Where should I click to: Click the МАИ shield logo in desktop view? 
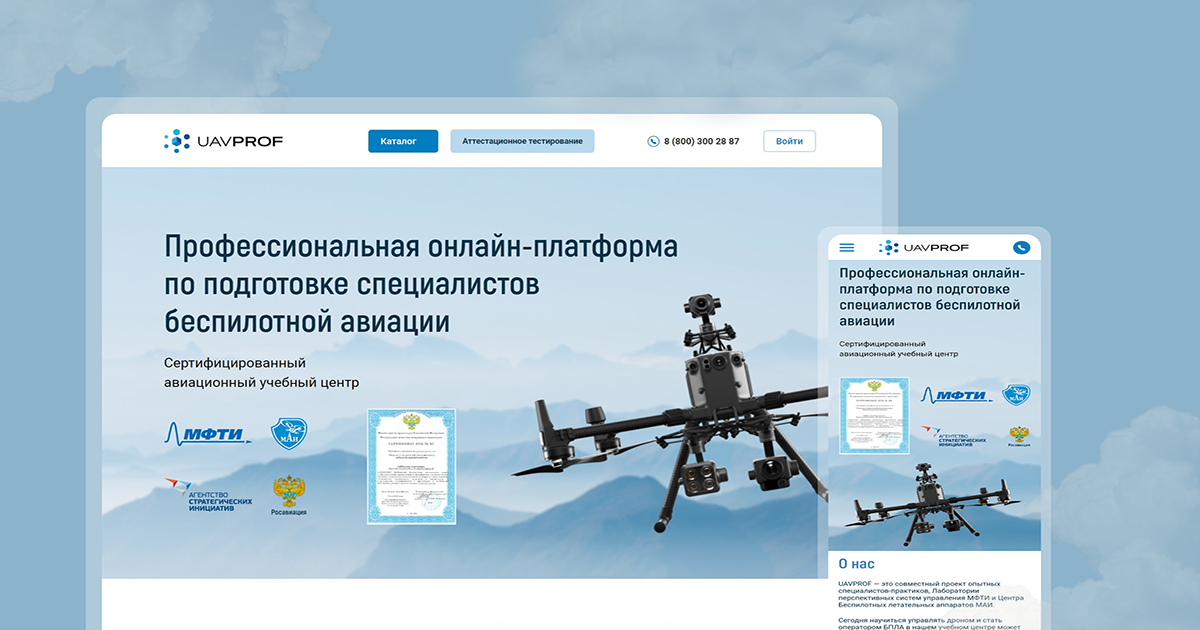tap(289, 434)
